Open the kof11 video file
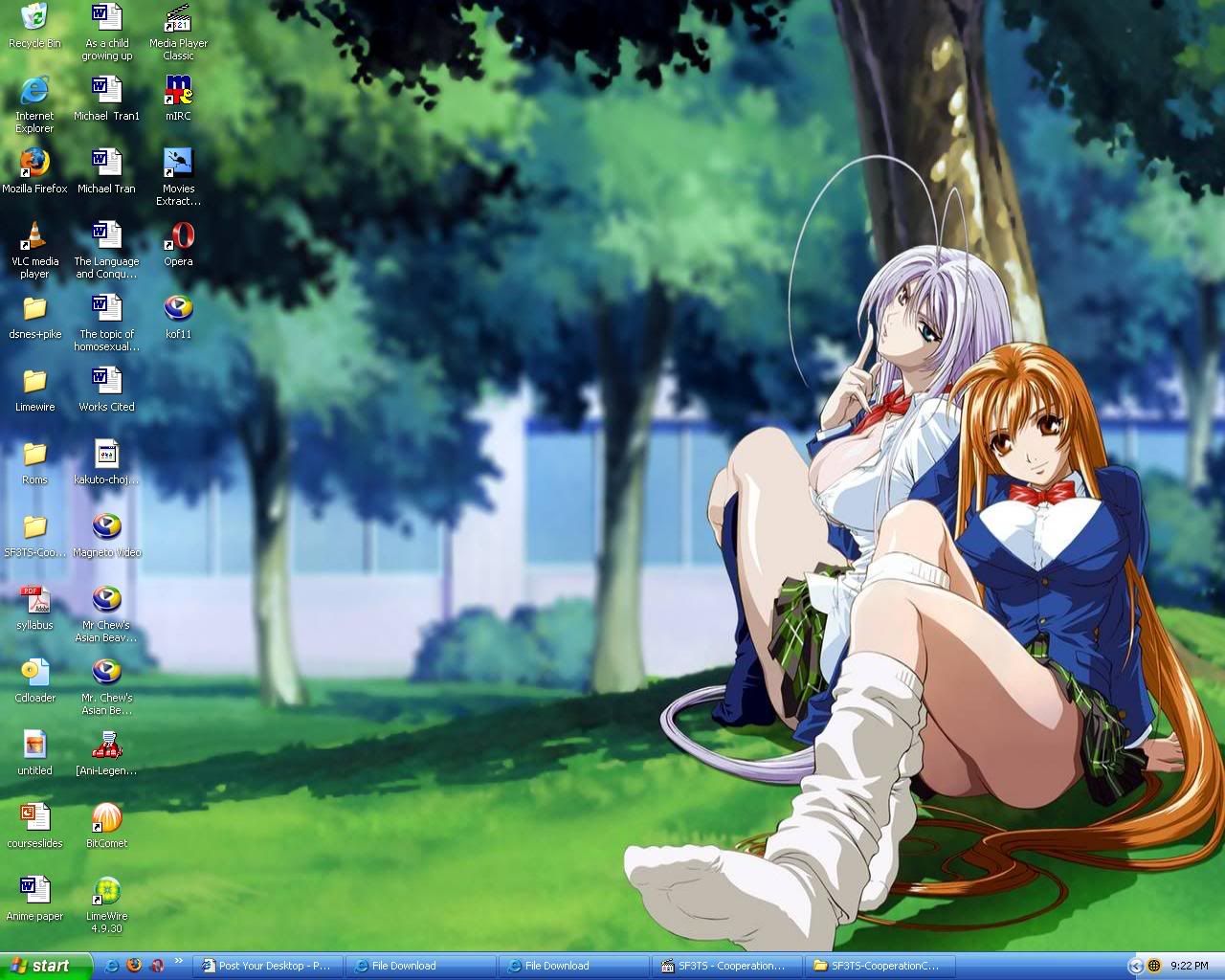1225x980 pixels. (178, 317)
